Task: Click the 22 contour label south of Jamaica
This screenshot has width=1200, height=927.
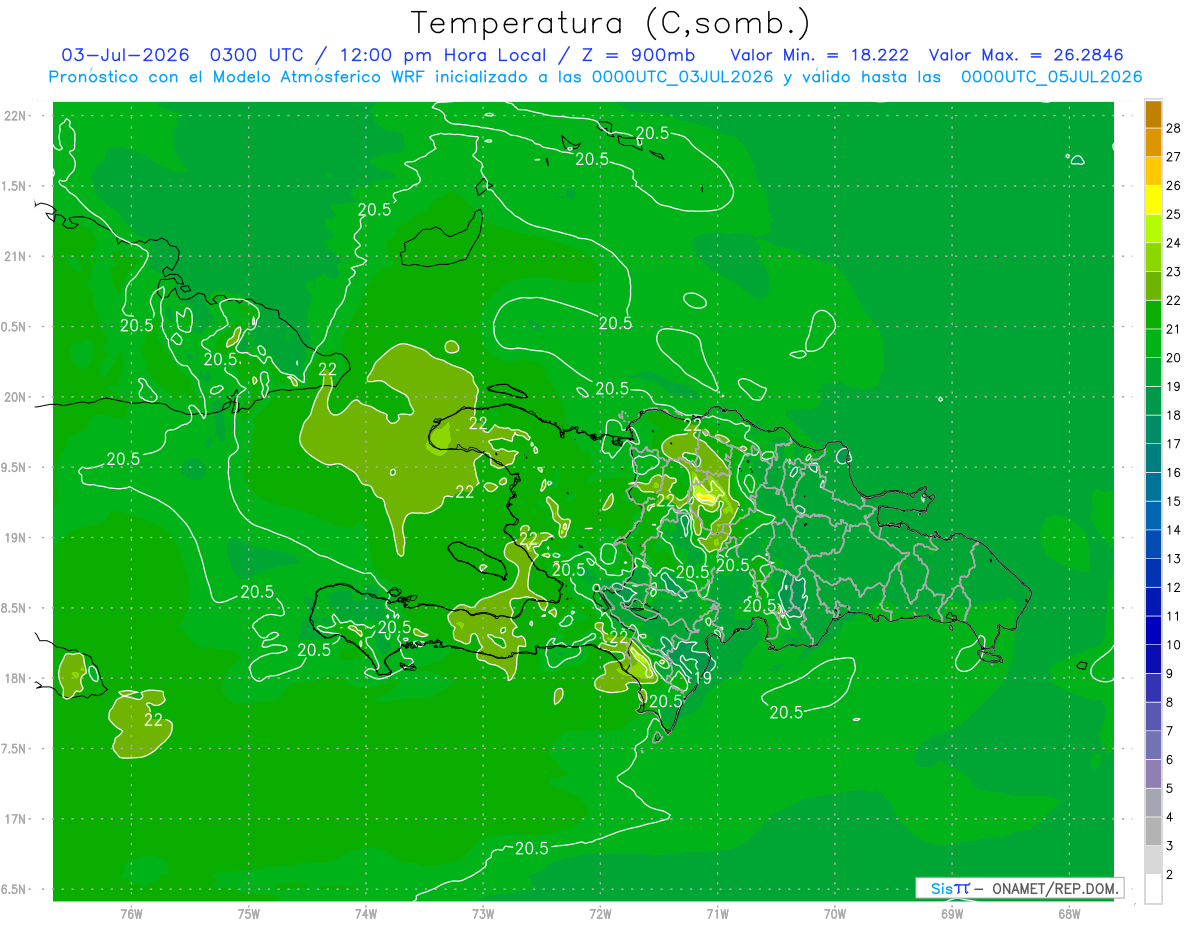Action: coord(153,719)
